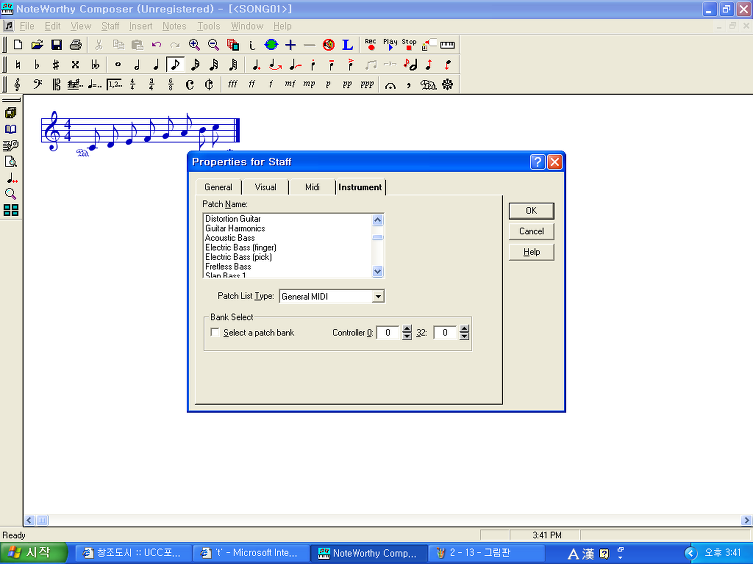Click the blue plus add staff icon
This screenshot has width=753, height=564.
(x=291, y=45)
